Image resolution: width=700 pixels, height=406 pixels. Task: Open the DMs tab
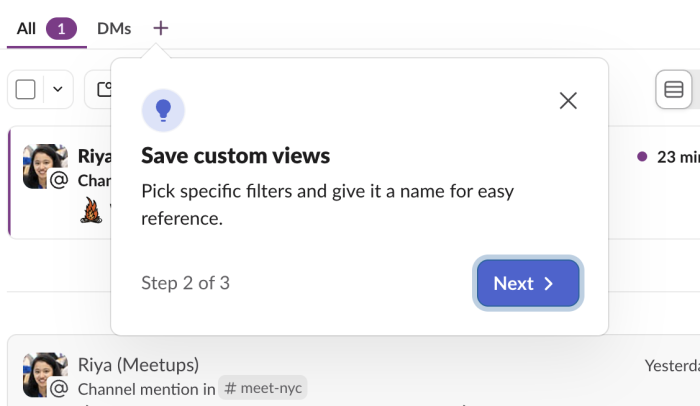click(x=114, y=28)
